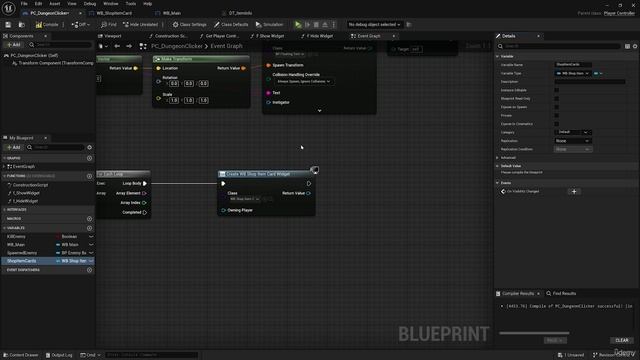
Task: Toggle the Instance Editable checkbox
Action: coord(557,90)
